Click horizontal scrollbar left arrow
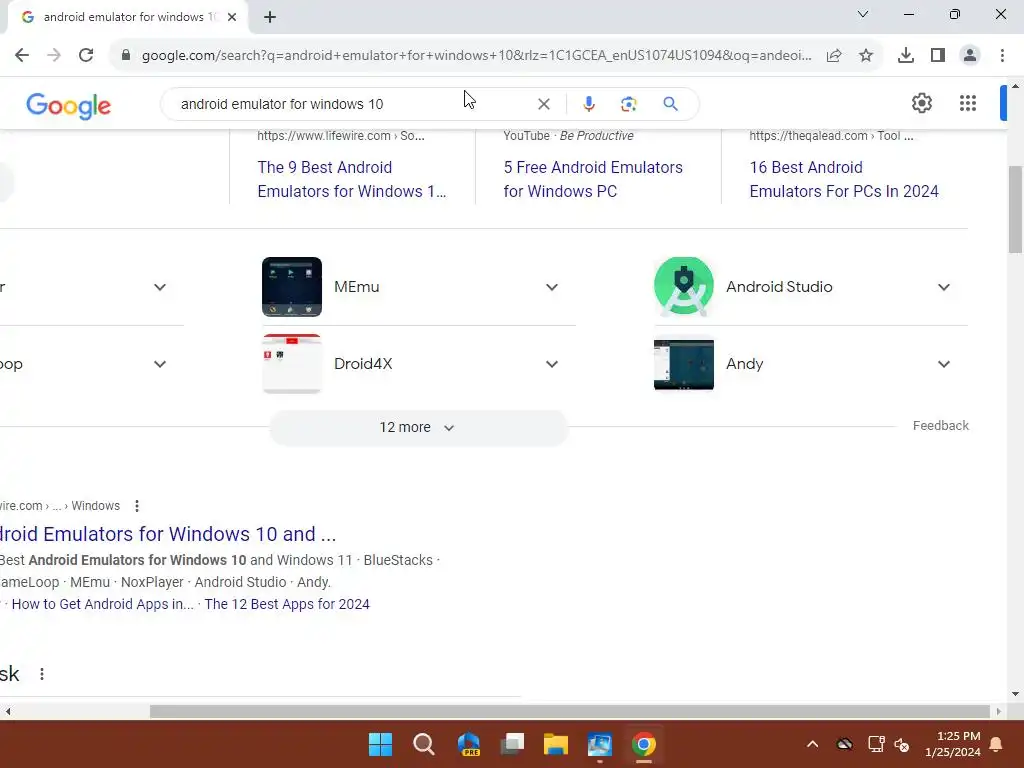 [8, 711]
